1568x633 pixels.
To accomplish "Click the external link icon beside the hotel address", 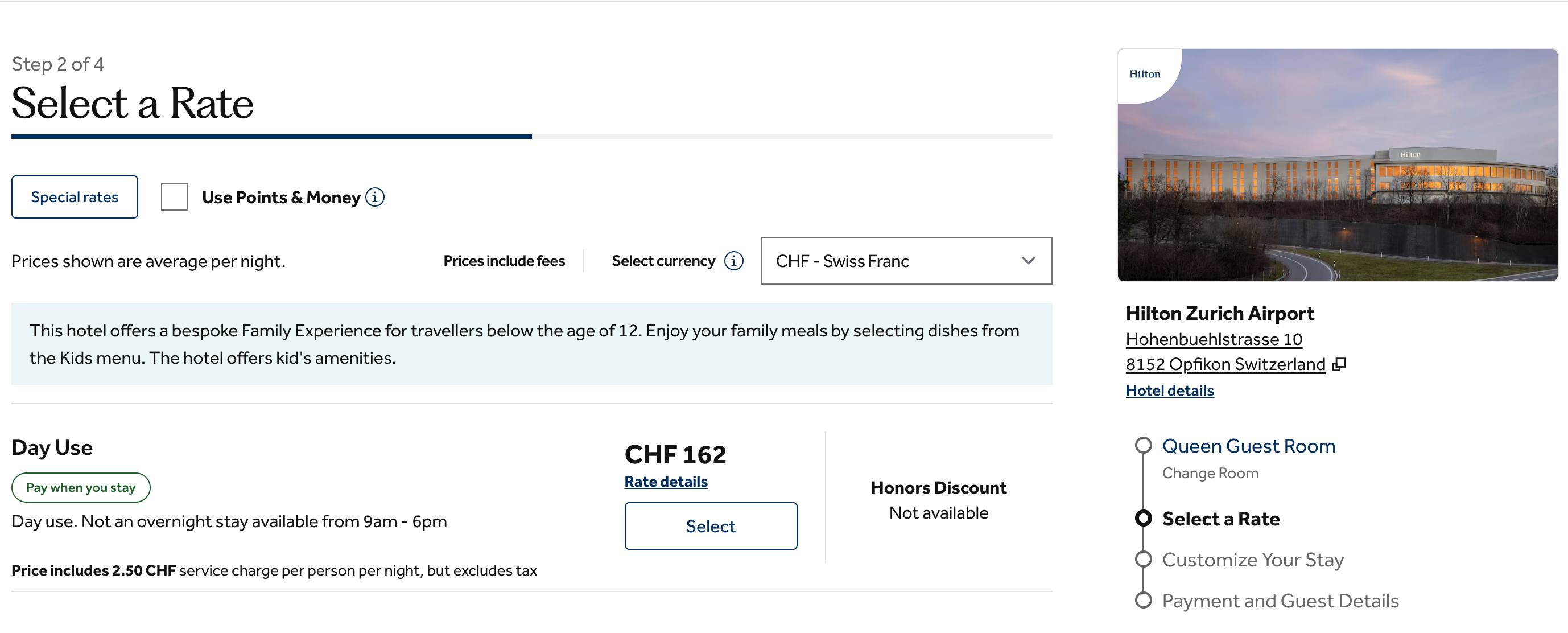I will pos(1340,364).
